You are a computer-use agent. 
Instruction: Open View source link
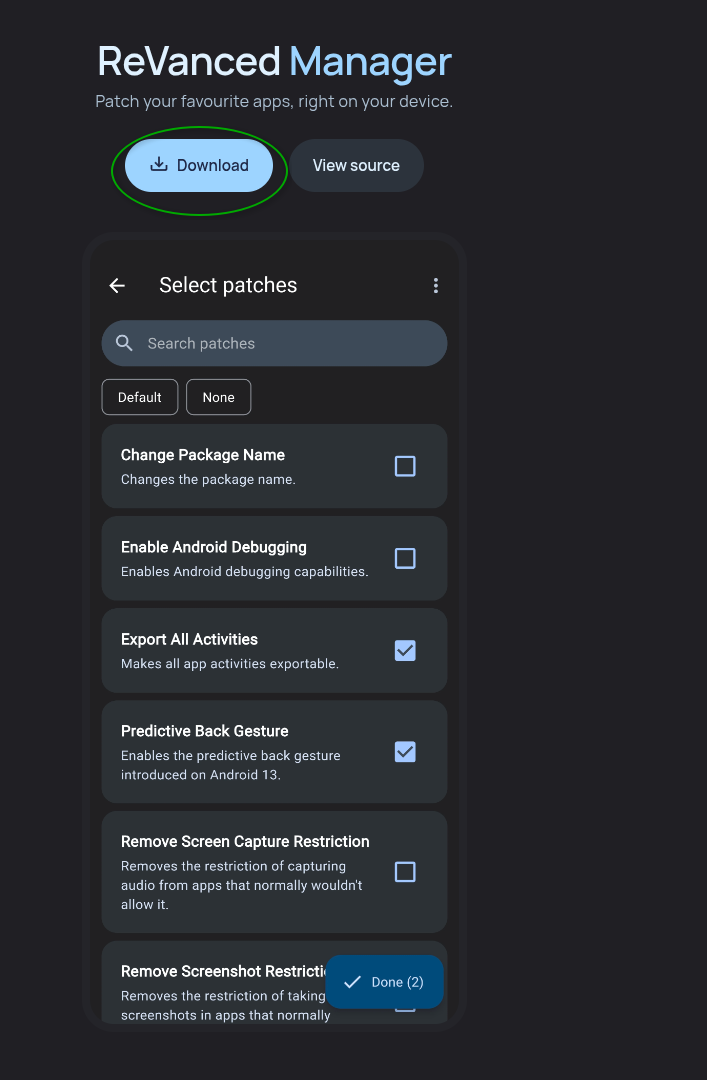tap(356, 165)
